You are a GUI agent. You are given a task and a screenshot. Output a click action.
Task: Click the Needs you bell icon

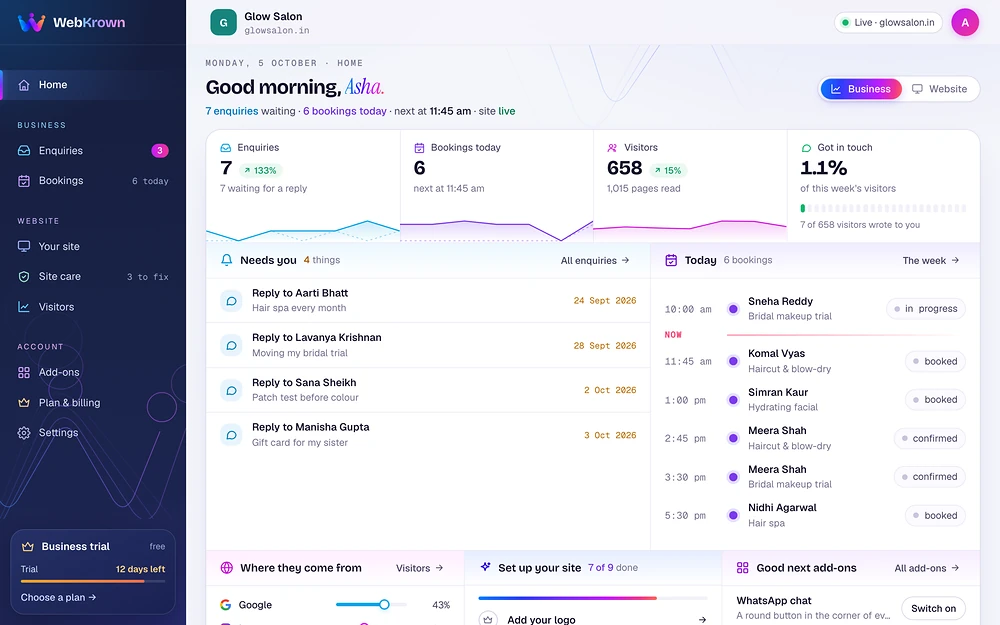click(226, 260)
